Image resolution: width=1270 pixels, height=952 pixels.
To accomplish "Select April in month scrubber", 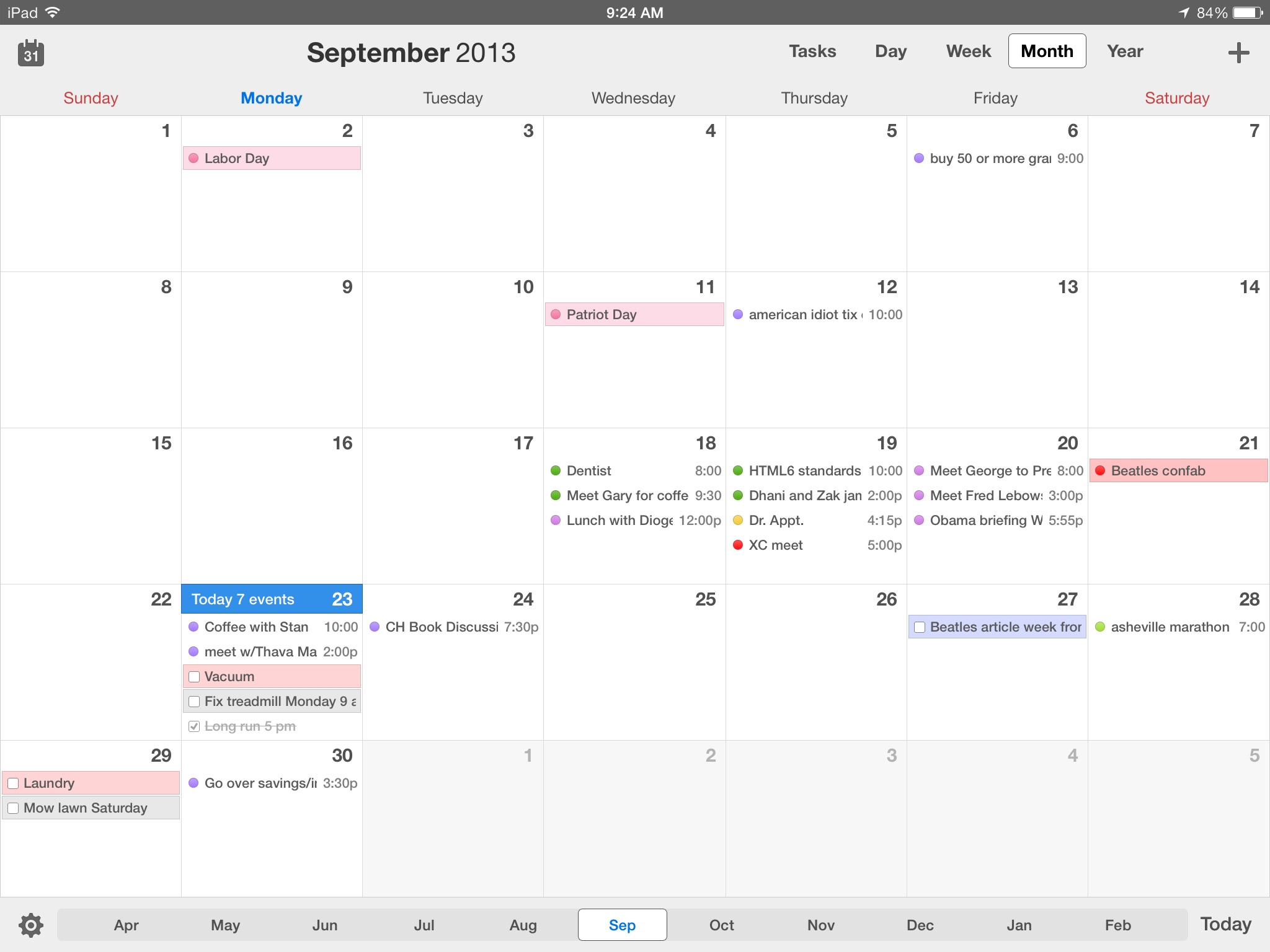I will [127, 925].
